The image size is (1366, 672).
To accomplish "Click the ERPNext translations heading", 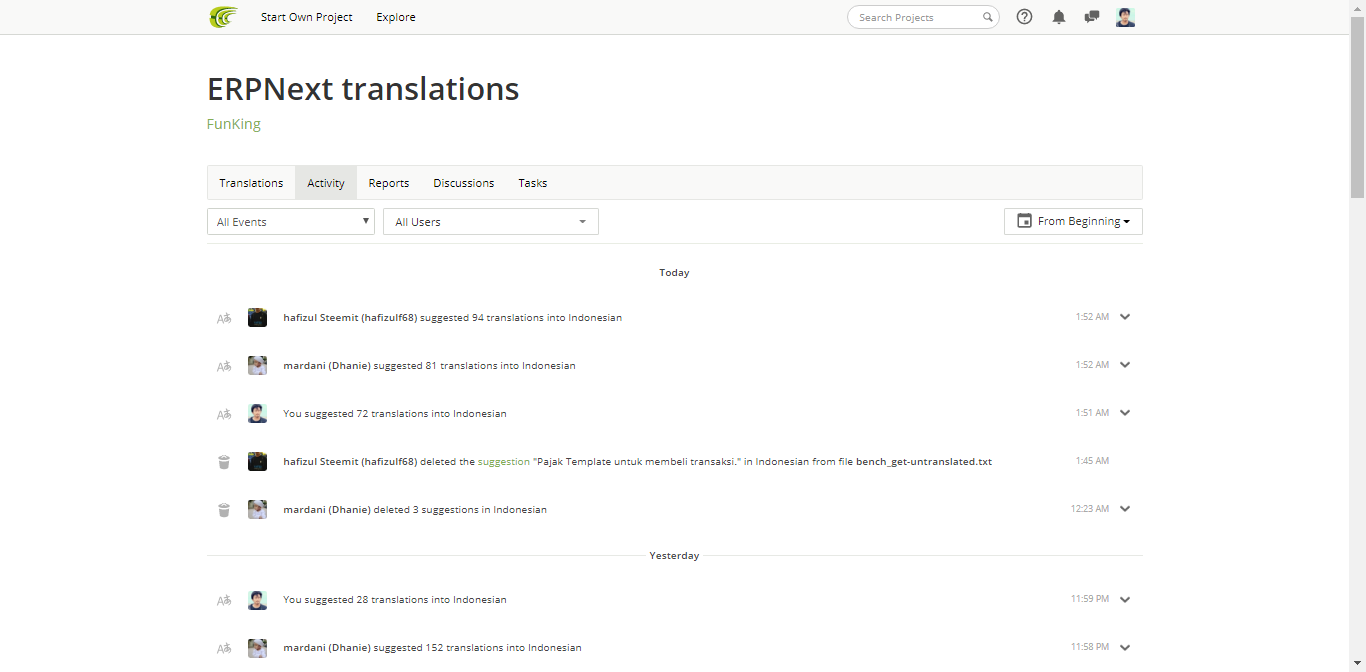I will pyautogui.click(x=363, y=89).
